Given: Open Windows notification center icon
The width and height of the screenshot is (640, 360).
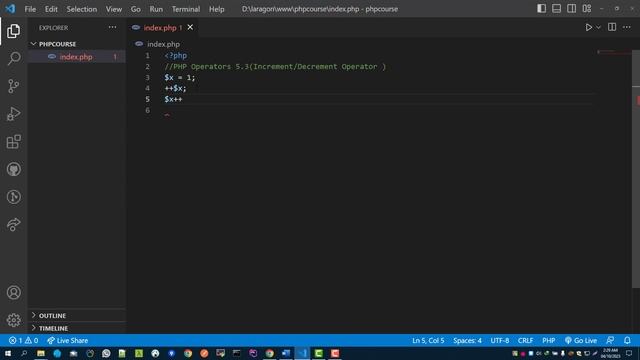Looking at the screenshot, I should pos(629,353).
